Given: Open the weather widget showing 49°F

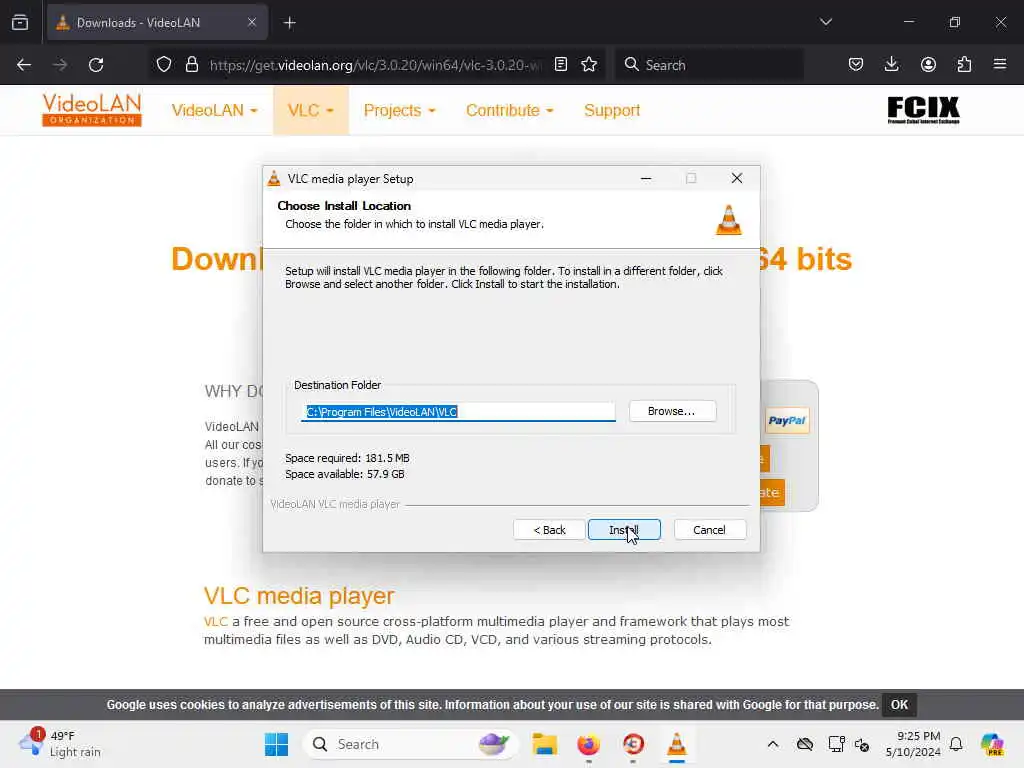Looking at the screenshot, I should point(60,744).
